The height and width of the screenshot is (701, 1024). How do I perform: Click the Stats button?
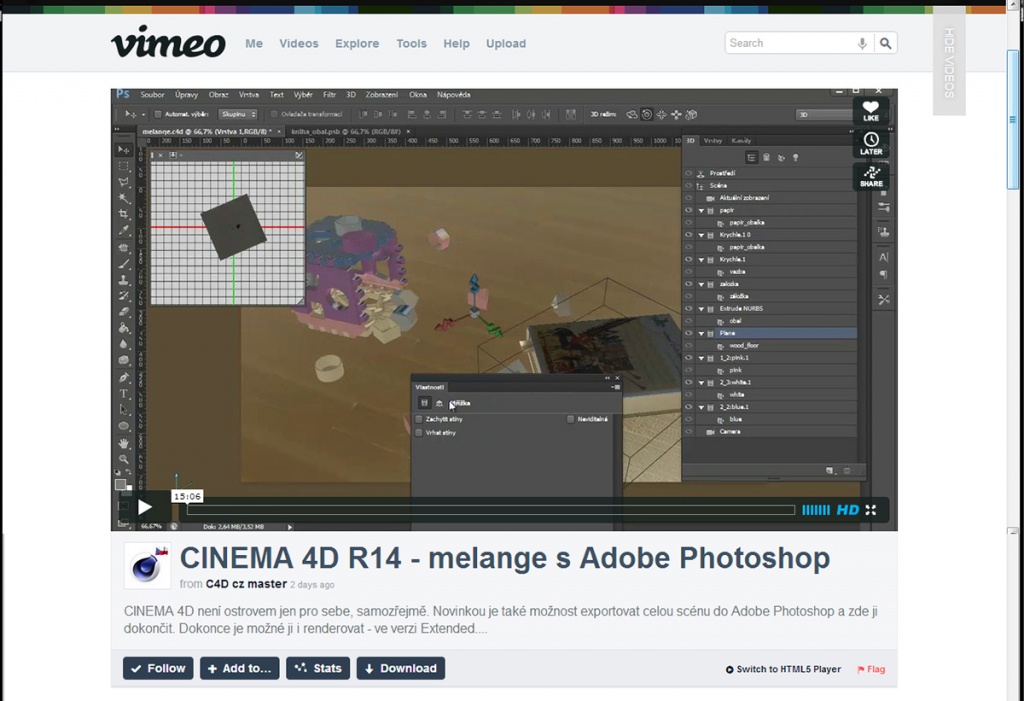(x=318, y=668)
